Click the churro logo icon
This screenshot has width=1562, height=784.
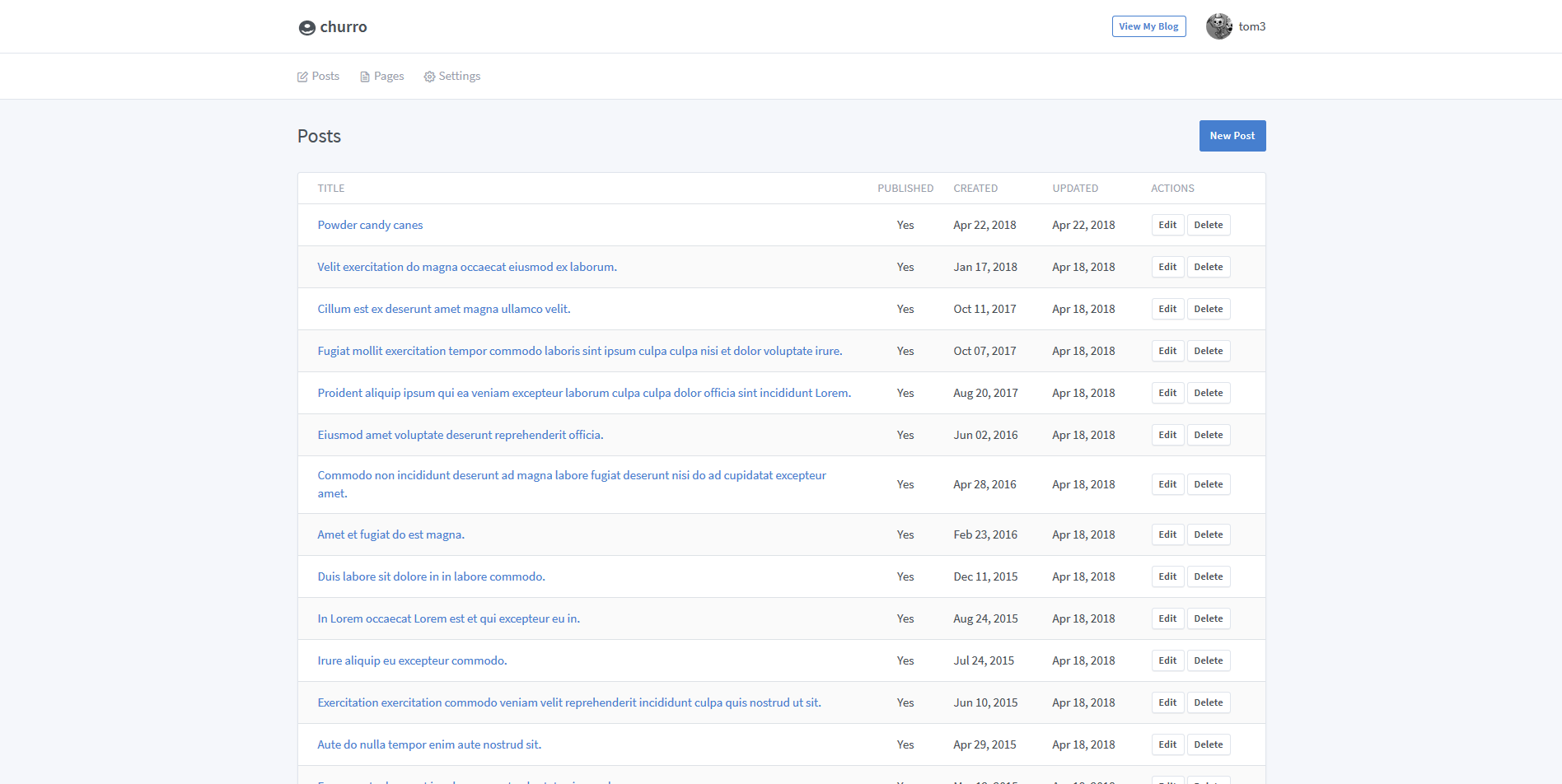[306, 28]
